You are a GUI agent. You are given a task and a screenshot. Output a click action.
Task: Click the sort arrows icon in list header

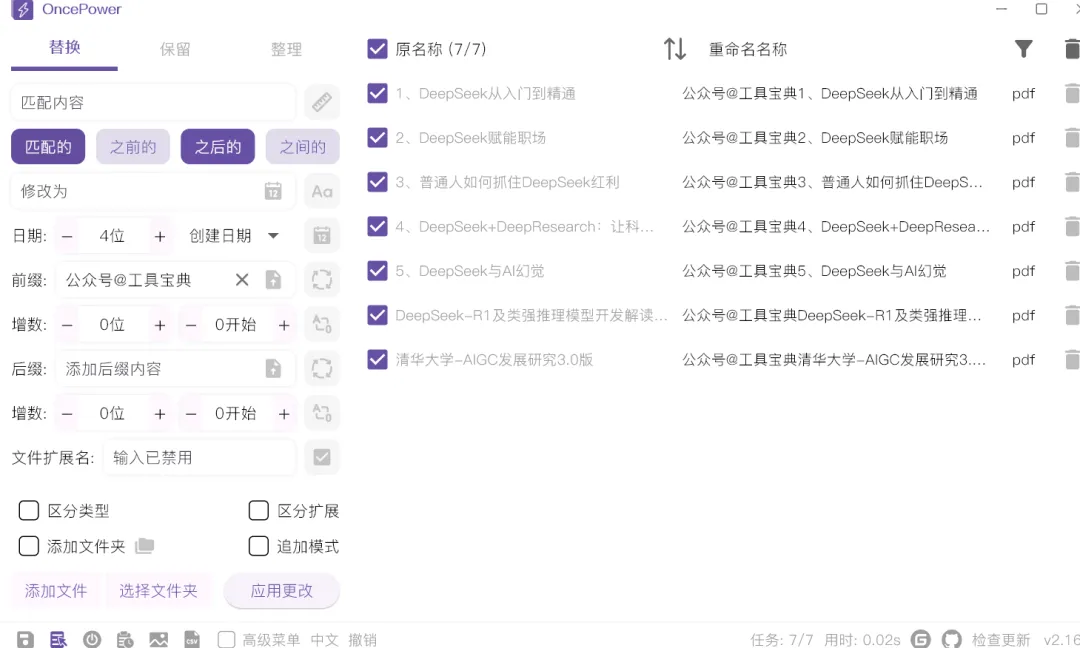tap(674, 49)
